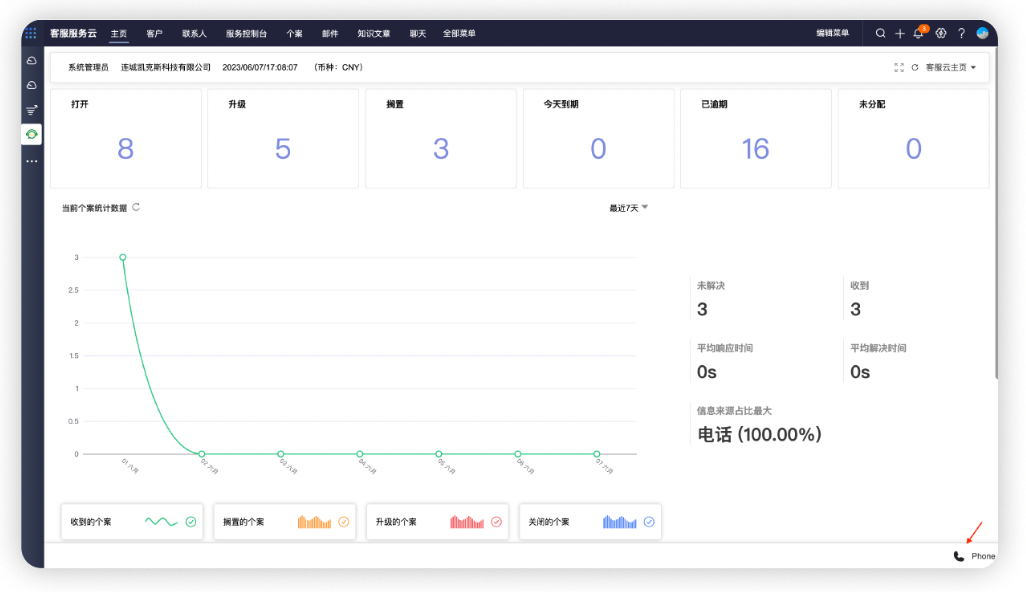Toggle the 搁置的个案 series check

click(x=344, y=522)
